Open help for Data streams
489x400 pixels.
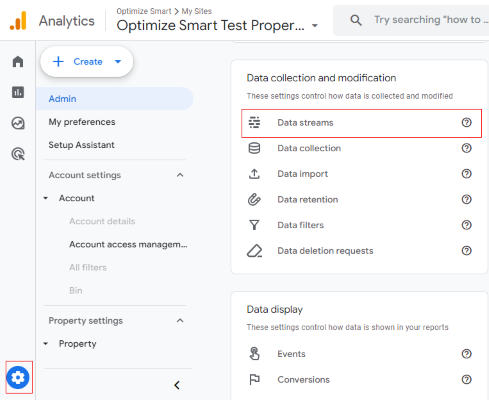(x=466, y=123)
